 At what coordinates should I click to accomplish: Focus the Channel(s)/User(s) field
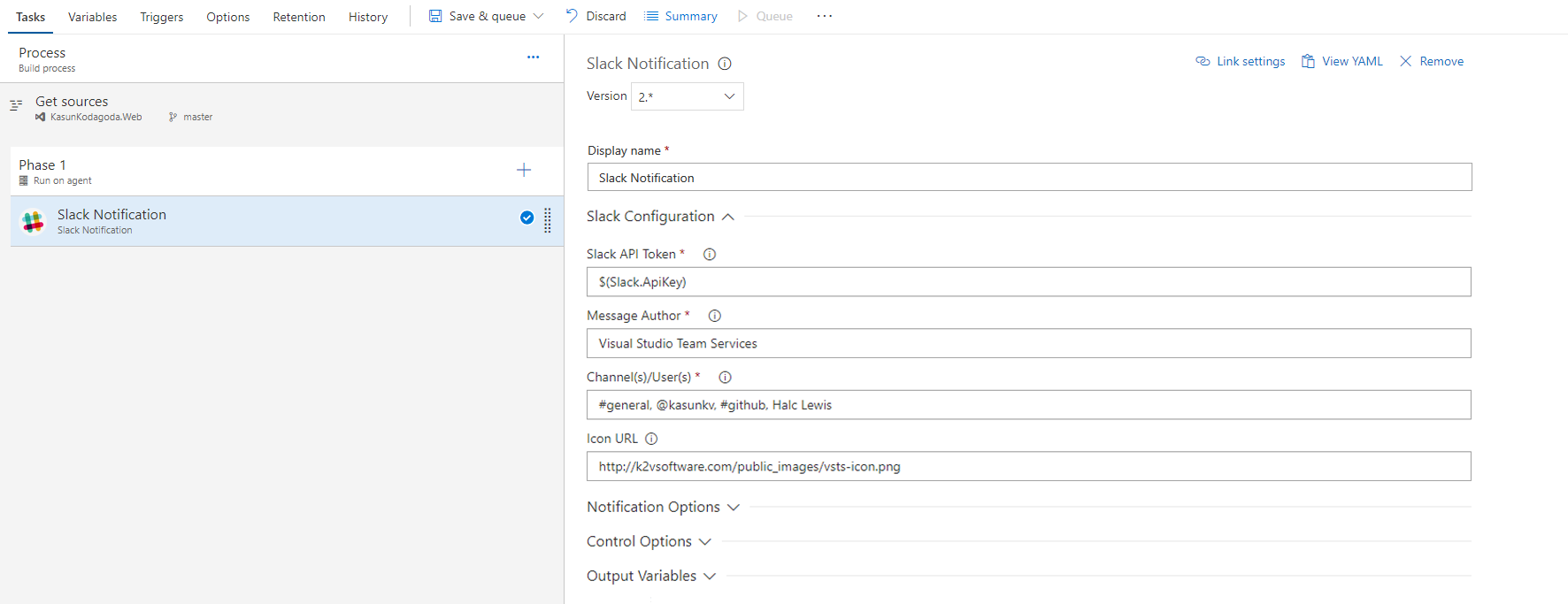pyautogui.click(x=1028, y=405)
